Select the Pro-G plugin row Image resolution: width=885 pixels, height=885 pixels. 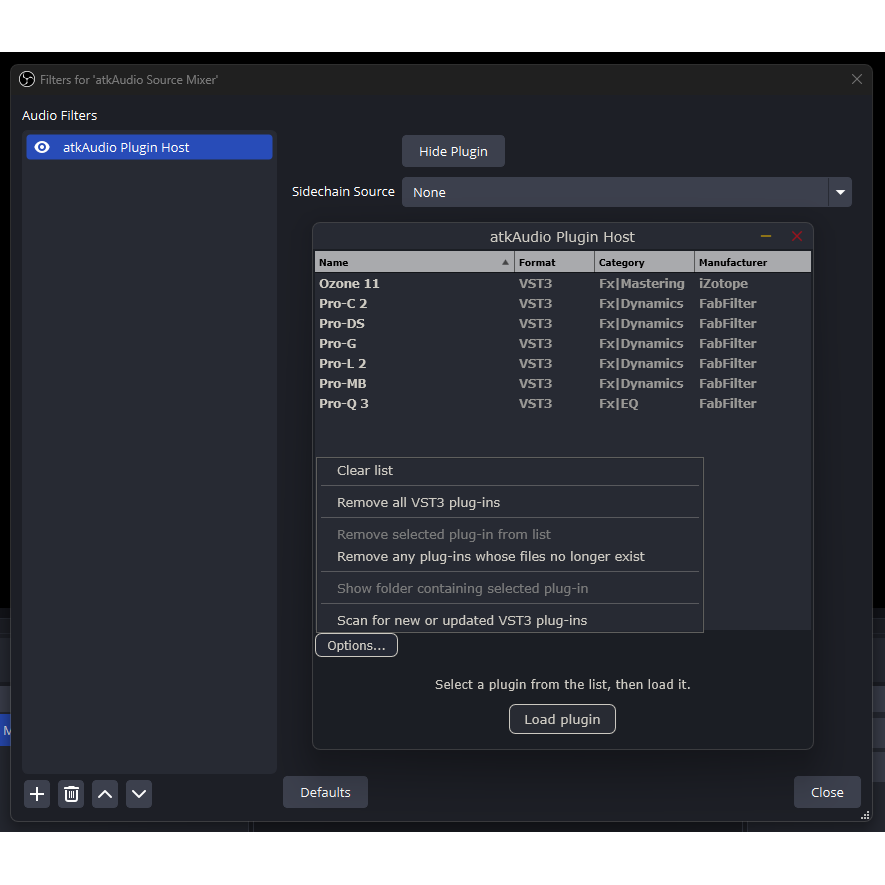point(563,343)
